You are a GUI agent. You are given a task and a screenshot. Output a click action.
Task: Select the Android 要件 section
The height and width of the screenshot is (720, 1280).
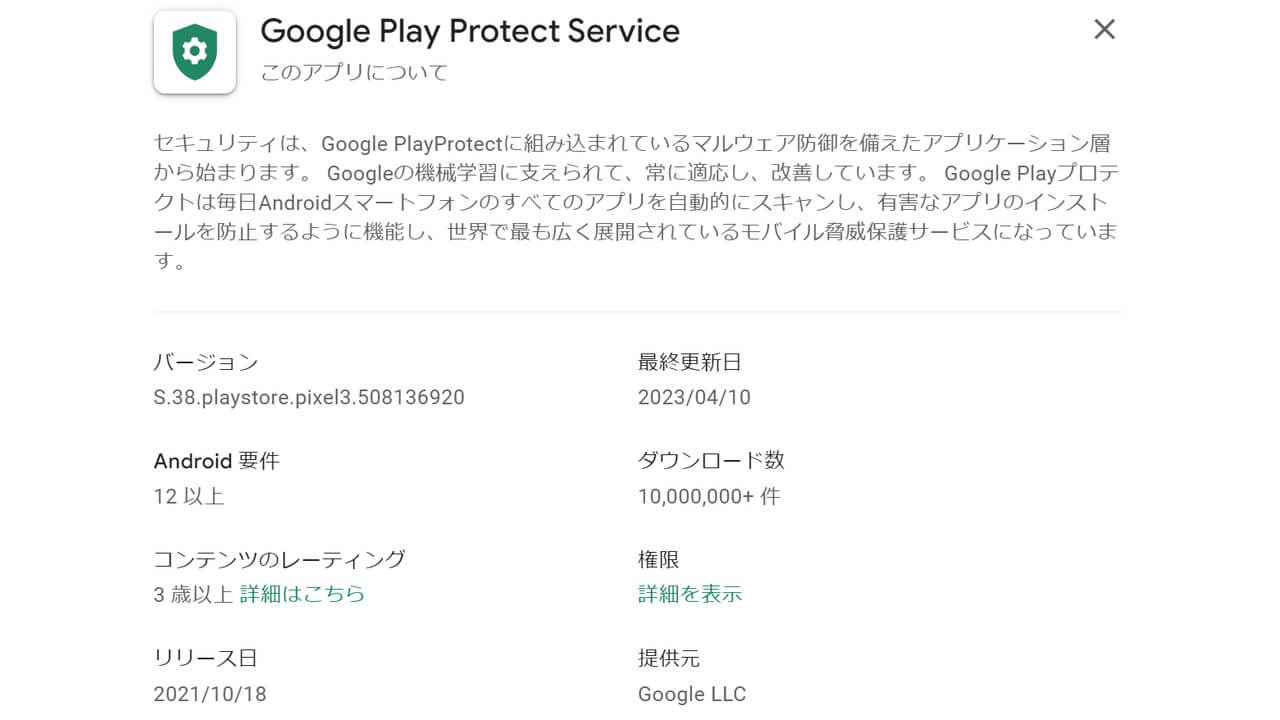coord(216,461)
